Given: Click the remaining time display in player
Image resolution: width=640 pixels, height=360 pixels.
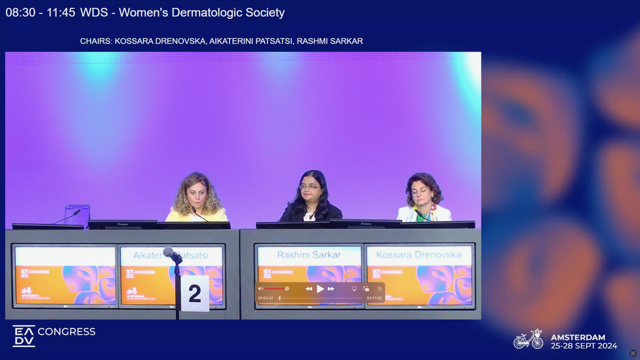Looking at the screenshot, I should 374,298.
